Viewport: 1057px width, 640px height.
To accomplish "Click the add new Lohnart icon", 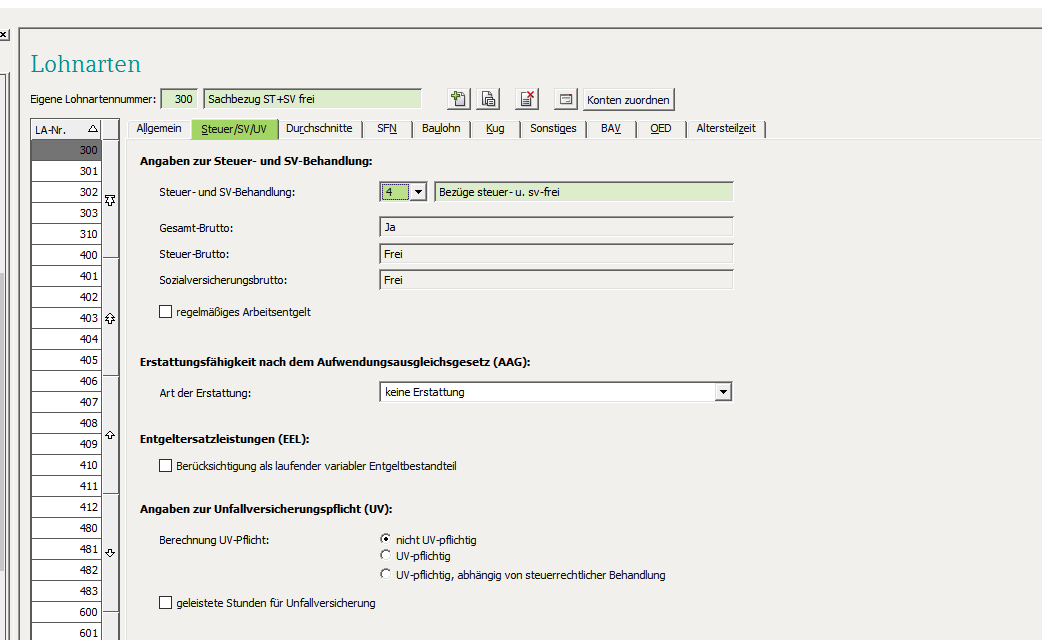I will coord(459,99).
